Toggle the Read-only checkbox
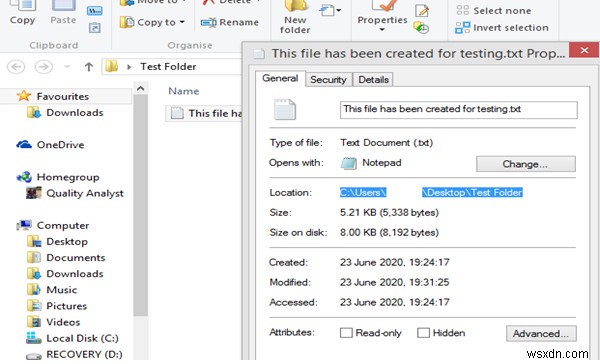600x364 pixels. pyautogui.click(x=346, y=333)
